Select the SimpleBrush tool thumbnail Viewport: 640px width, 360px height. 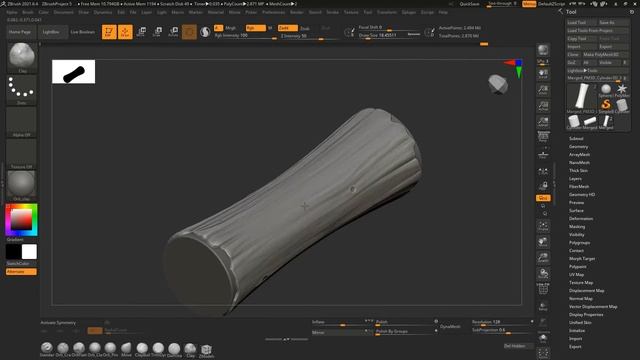[x=606, y=105]
